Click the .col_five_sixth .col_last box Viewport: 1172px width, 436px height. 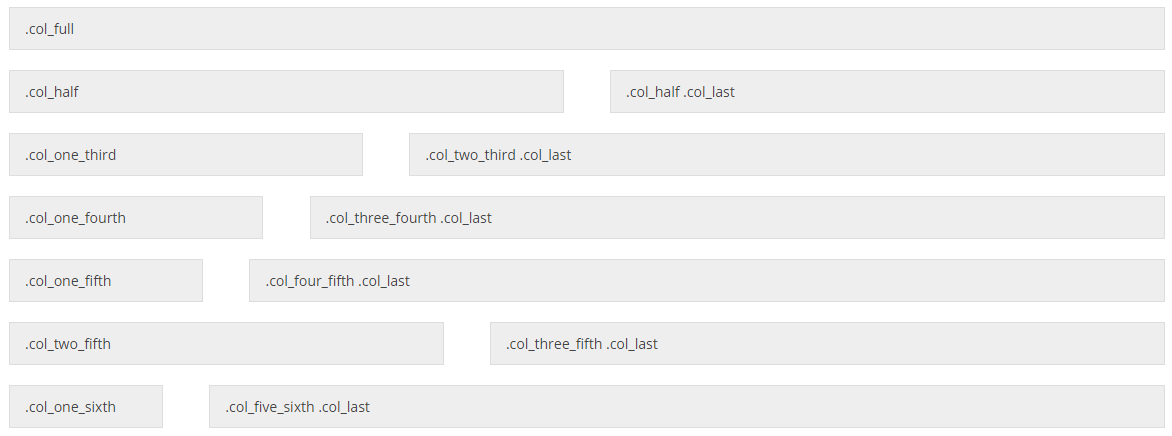click(x=687, y=407)
